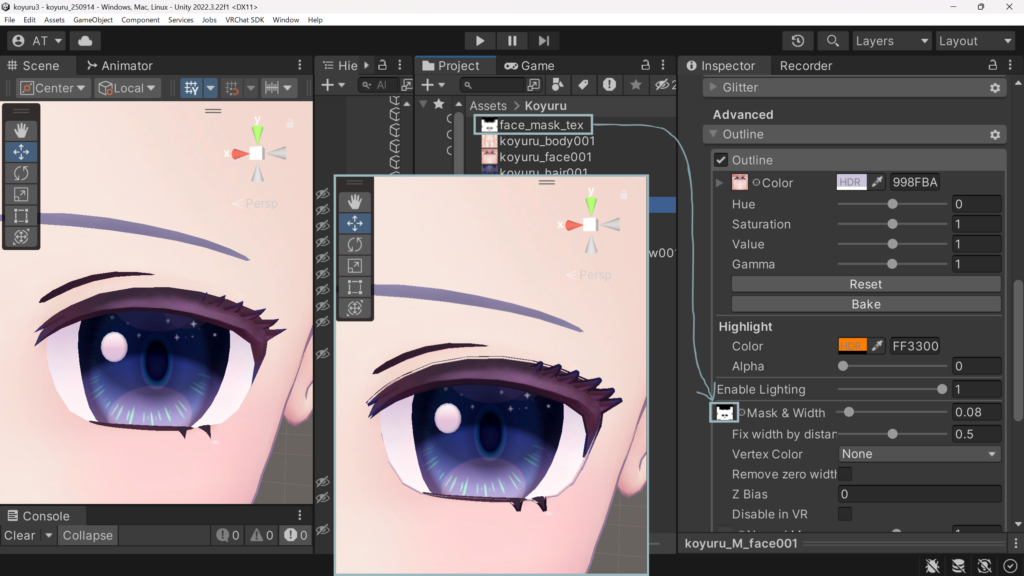Viewport: 1024px width, 576px height.
Task: Toggle the error filter in Console
Action: [x=297, y=536]
